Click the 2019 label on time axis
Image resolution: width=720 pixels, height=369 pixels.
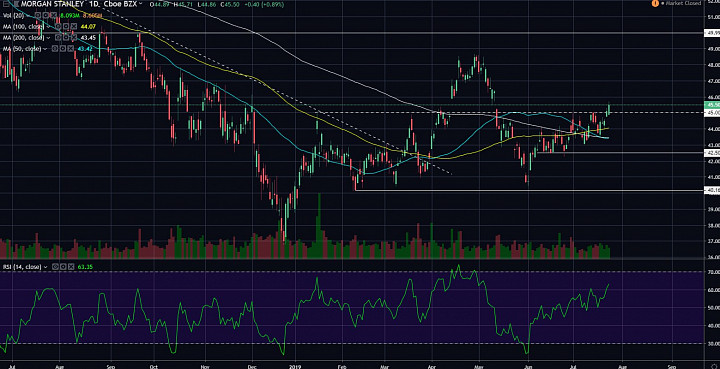[x=295, y=366]
